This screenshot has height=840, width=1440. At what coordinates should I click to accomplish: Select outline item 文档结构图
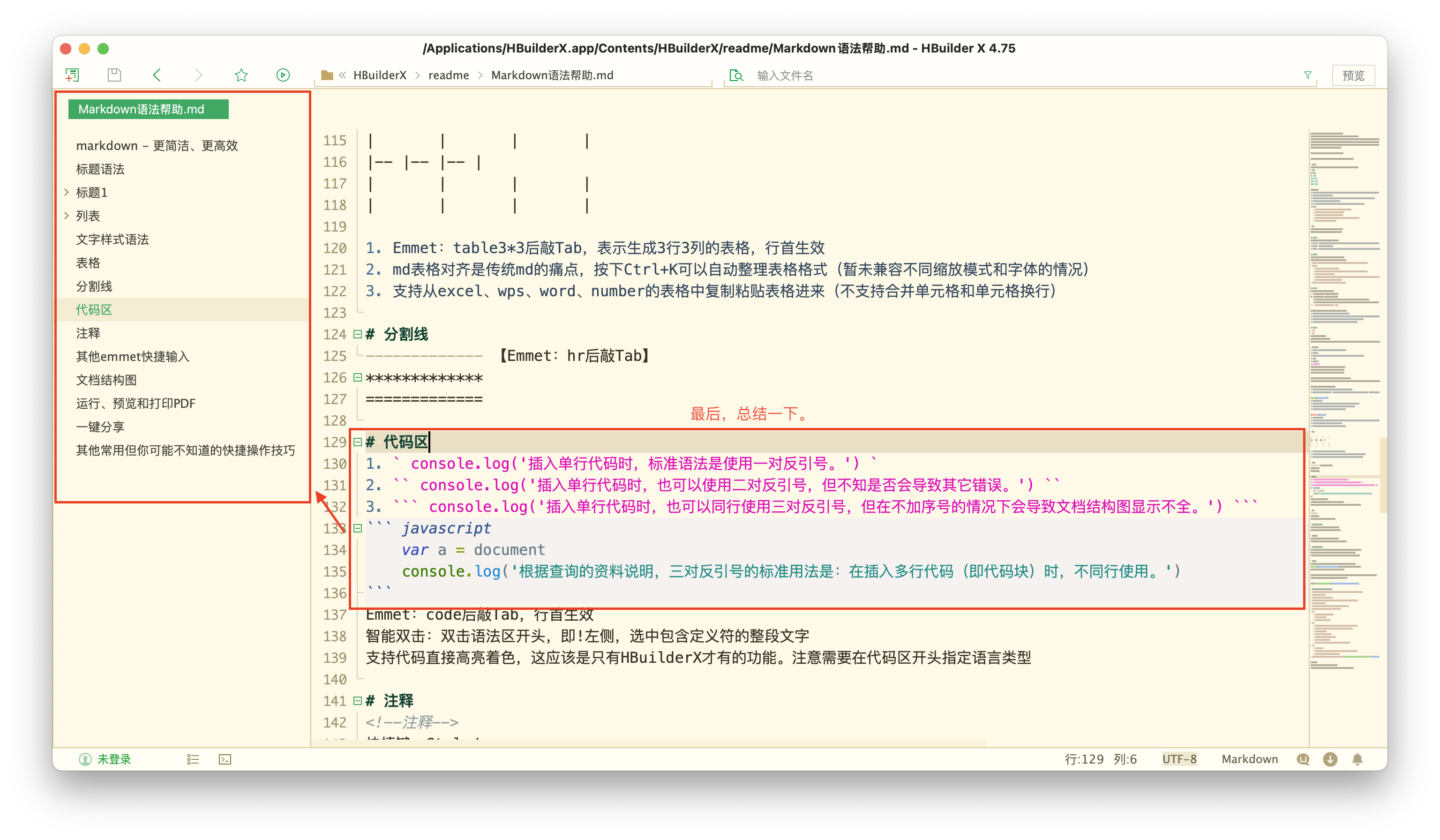click(x=106, y=380)
